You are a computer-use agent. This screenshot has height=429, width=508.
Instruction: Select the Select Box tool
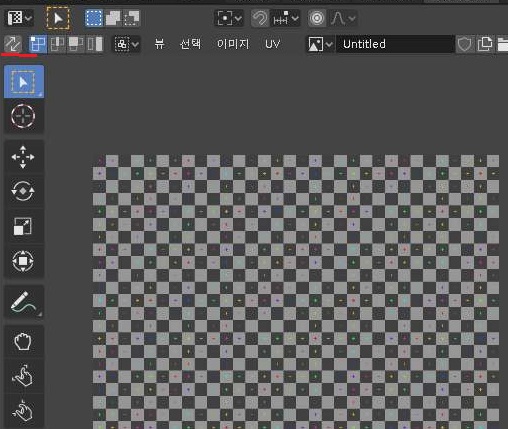tap(24, 82)
